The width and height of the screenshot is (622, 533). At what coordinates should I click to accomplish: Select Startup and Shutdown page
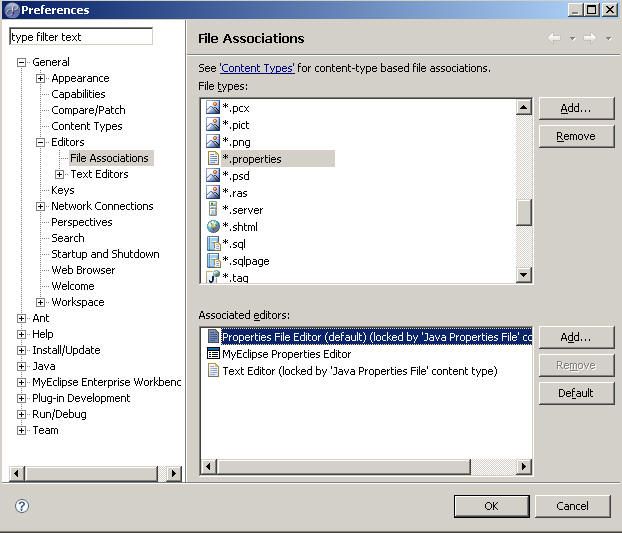[105, 254]
